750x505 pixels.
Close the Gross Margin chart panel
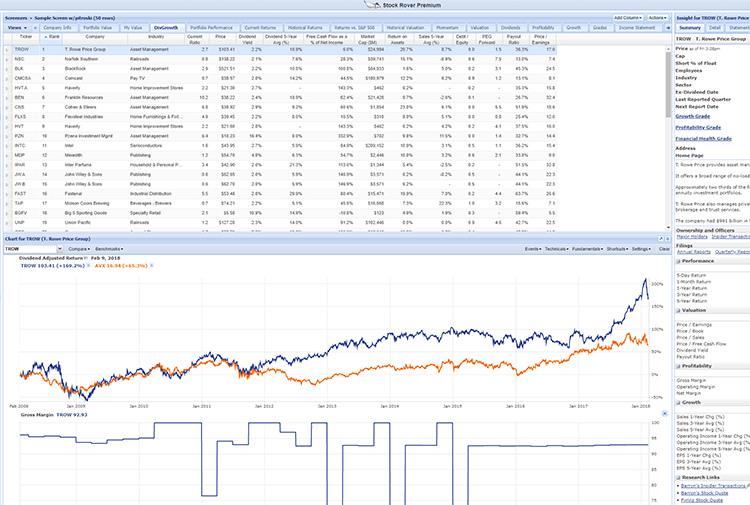(x=665, y=413)
